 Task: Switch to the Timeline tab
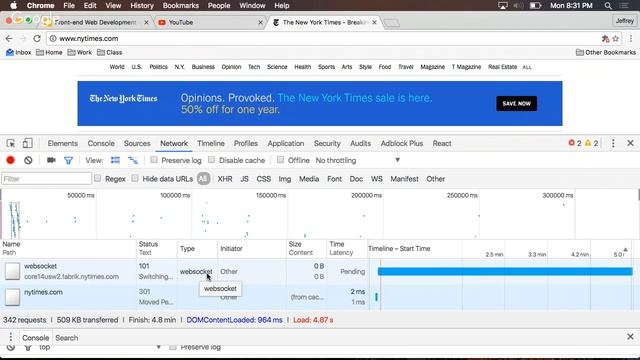pyautogui.click(x=211, y=143)
